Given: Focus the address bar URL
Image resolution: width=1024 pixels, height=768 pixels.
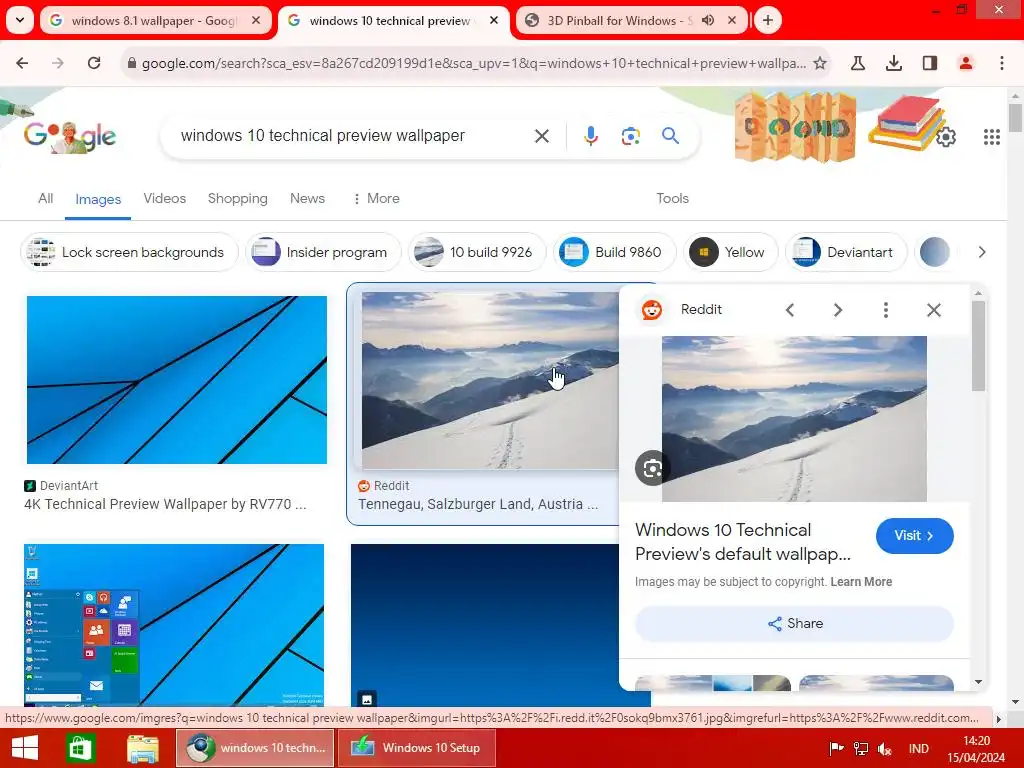Looking at the screenshot, I should (473, 63).
